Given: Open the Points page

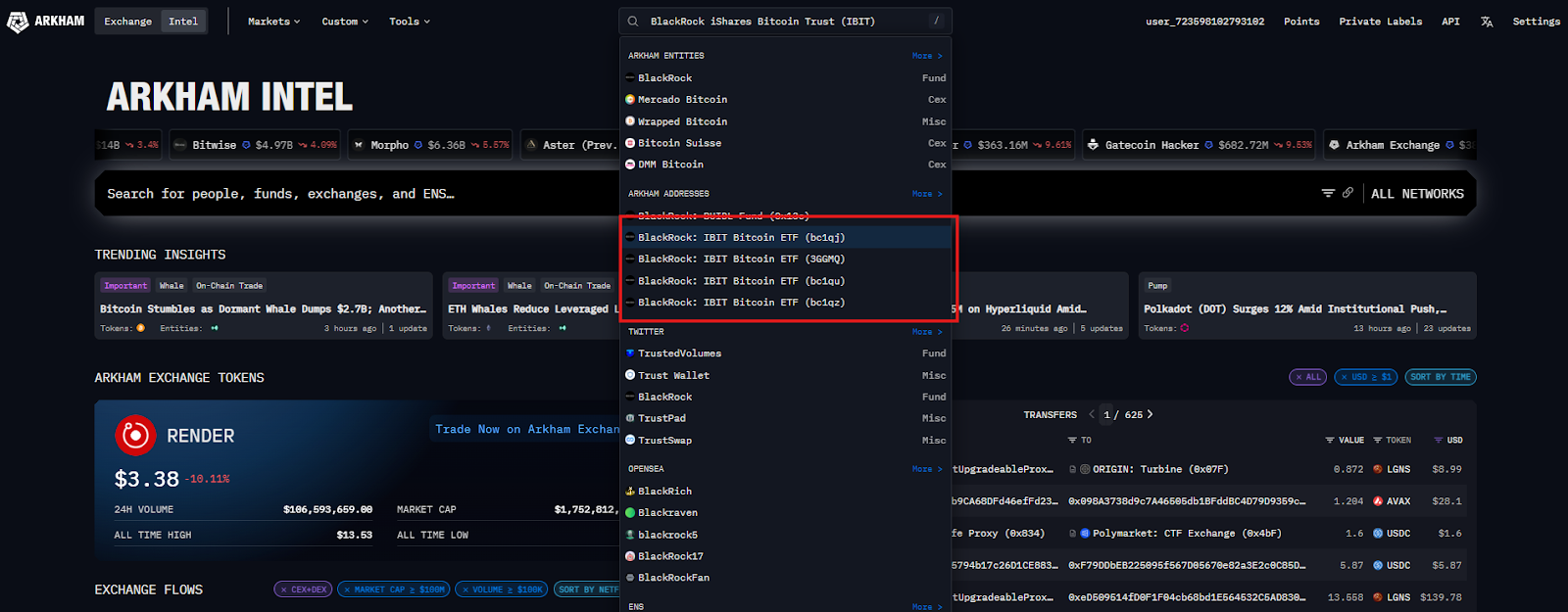Looking at the screenshot, I should tap(1301, 22).
